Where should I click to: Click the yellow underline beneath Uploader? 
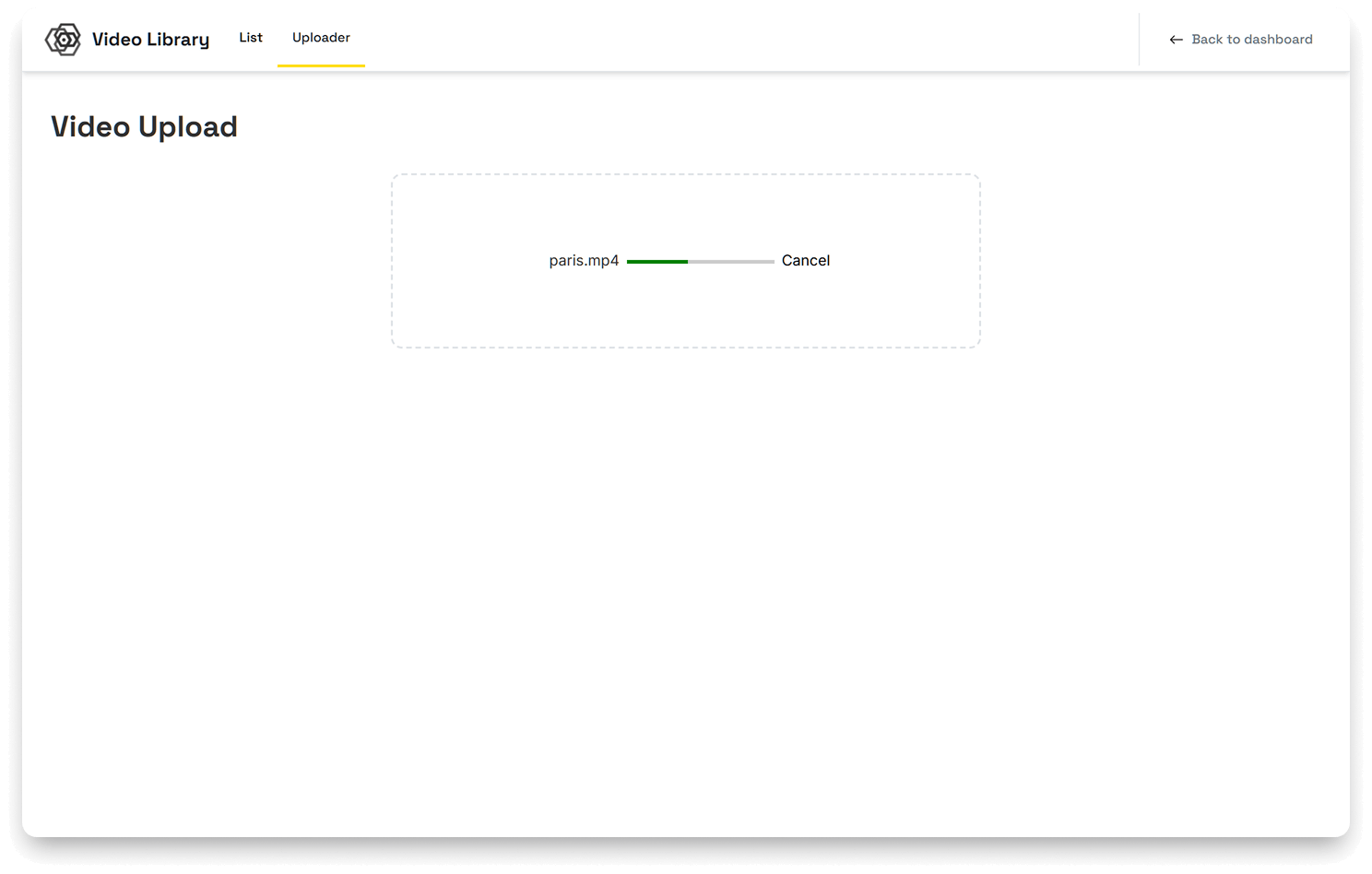(321, 66)
